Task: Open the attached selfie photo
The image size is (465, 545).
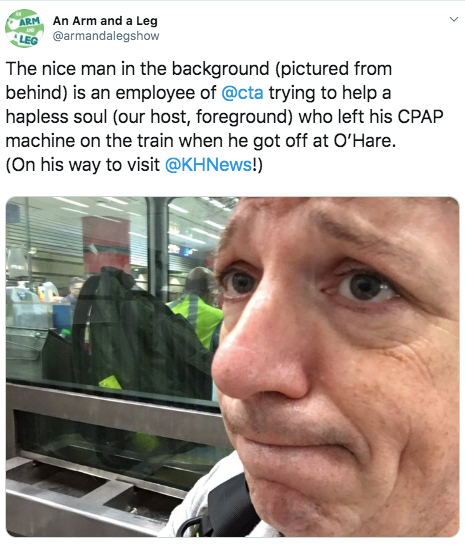Action: [x=232, y=367]
